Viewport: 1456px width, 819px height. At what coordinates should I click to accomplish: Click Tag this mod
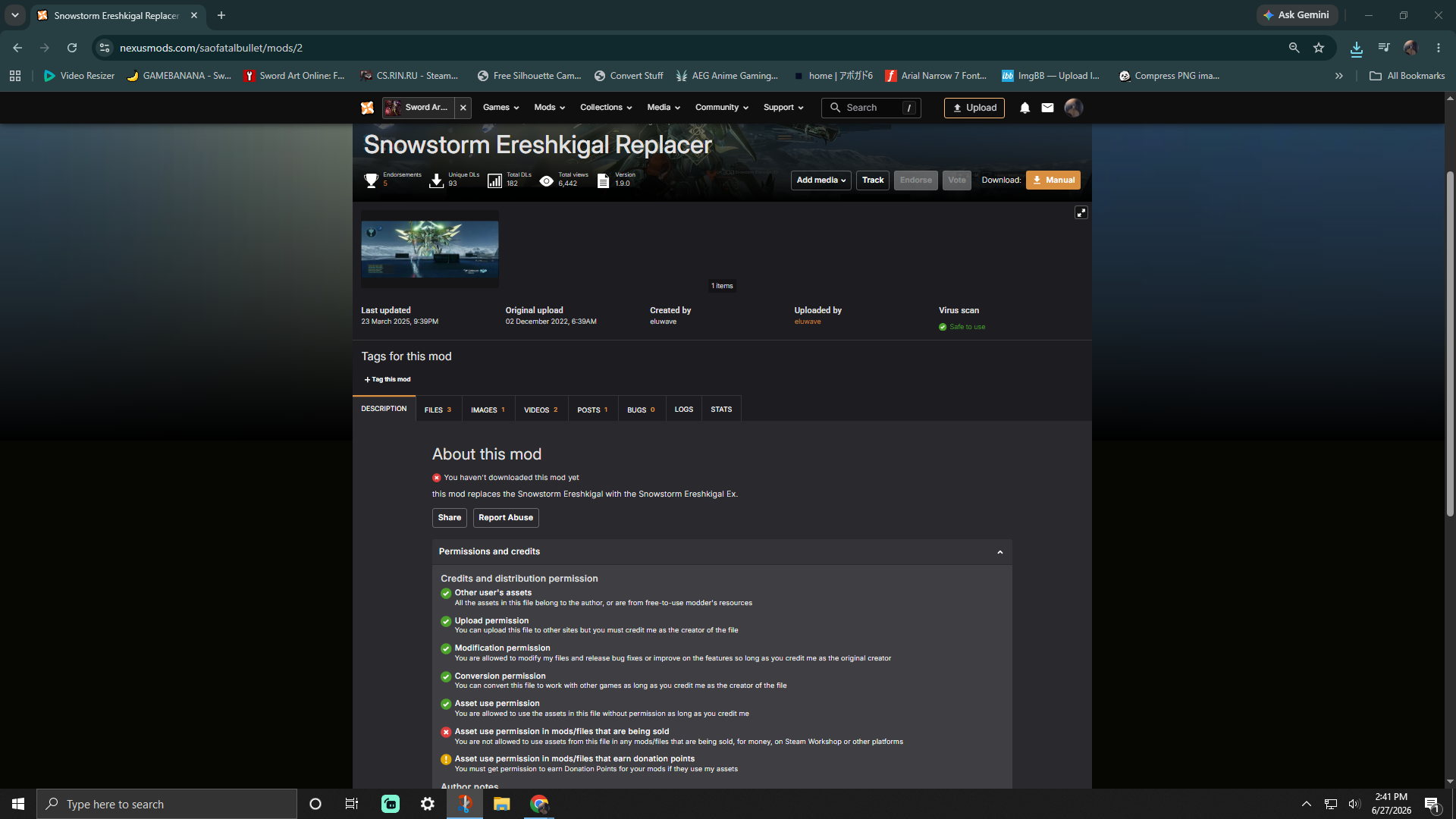[x=388, y=380]
